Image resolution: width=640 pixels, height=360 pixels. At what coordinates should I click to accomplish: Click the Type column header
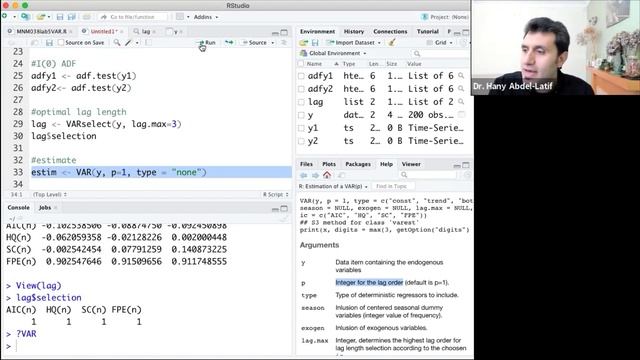point(349,64)
